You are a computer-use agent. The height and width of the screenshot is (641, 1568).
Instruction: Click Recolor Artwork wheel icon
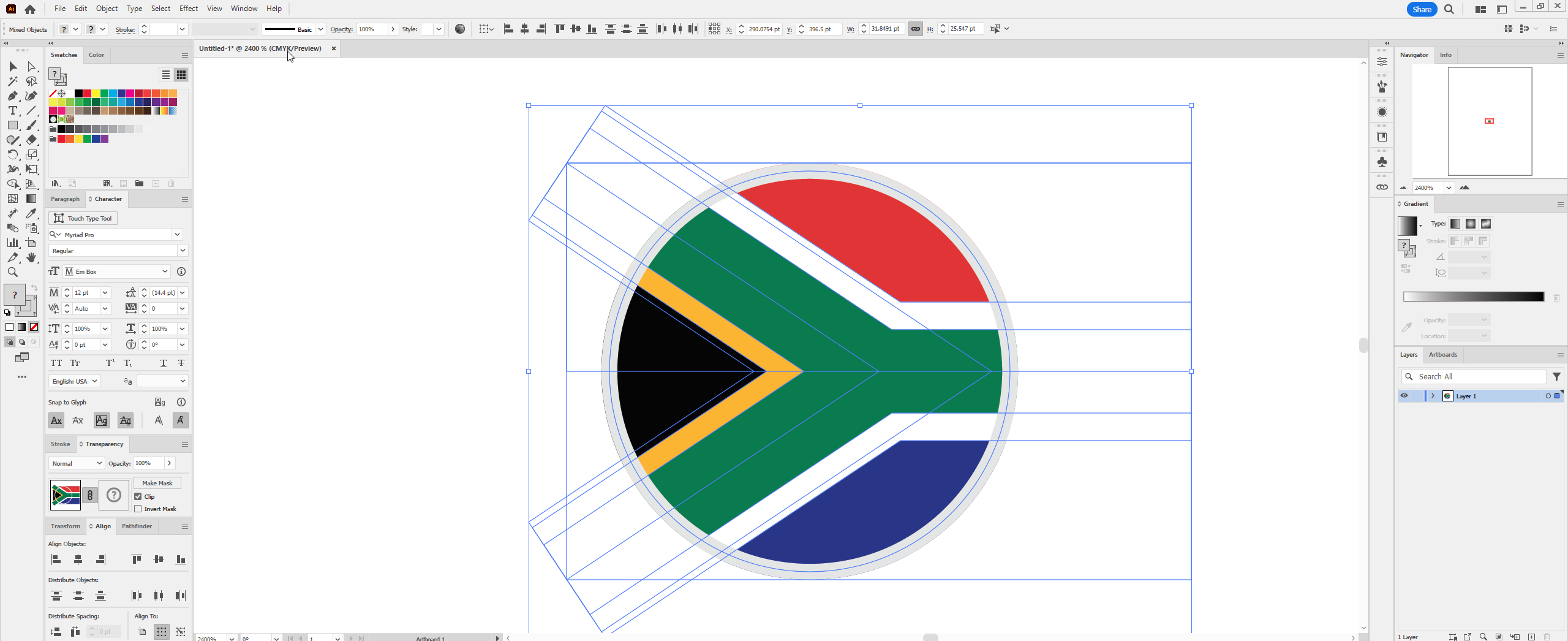point(460,29)
